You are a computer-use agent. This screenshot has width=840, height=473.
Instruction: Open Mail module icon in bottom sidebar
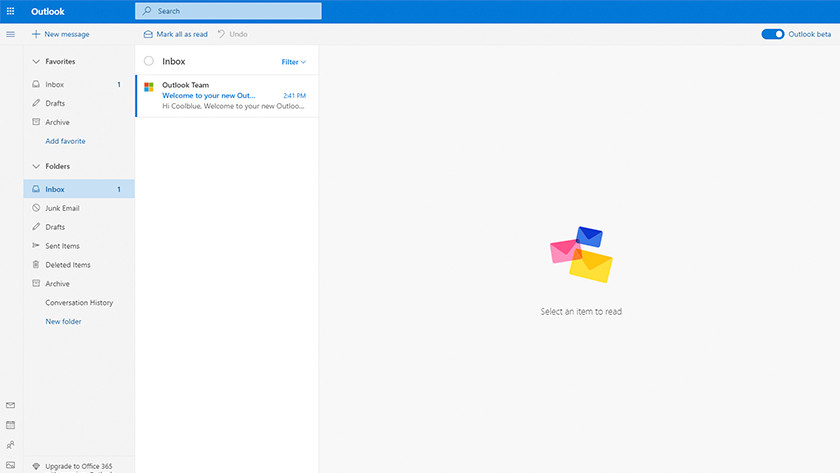click(x=11, y=405)
